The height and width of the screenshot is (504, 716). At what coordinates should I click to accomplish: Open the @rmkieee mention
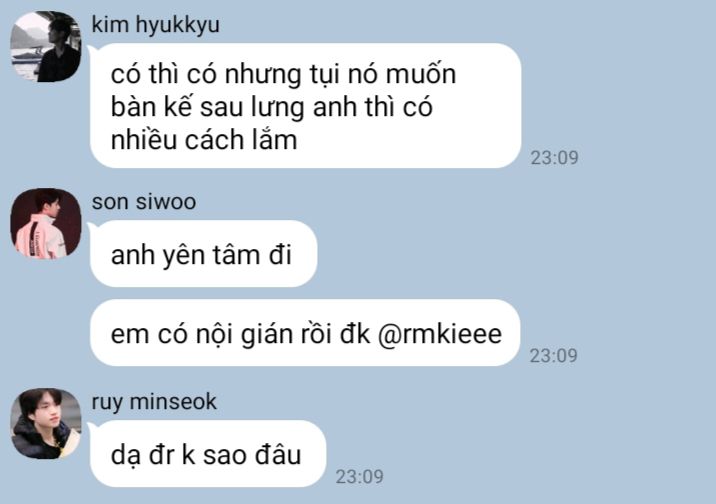click(x=440, y=334)
